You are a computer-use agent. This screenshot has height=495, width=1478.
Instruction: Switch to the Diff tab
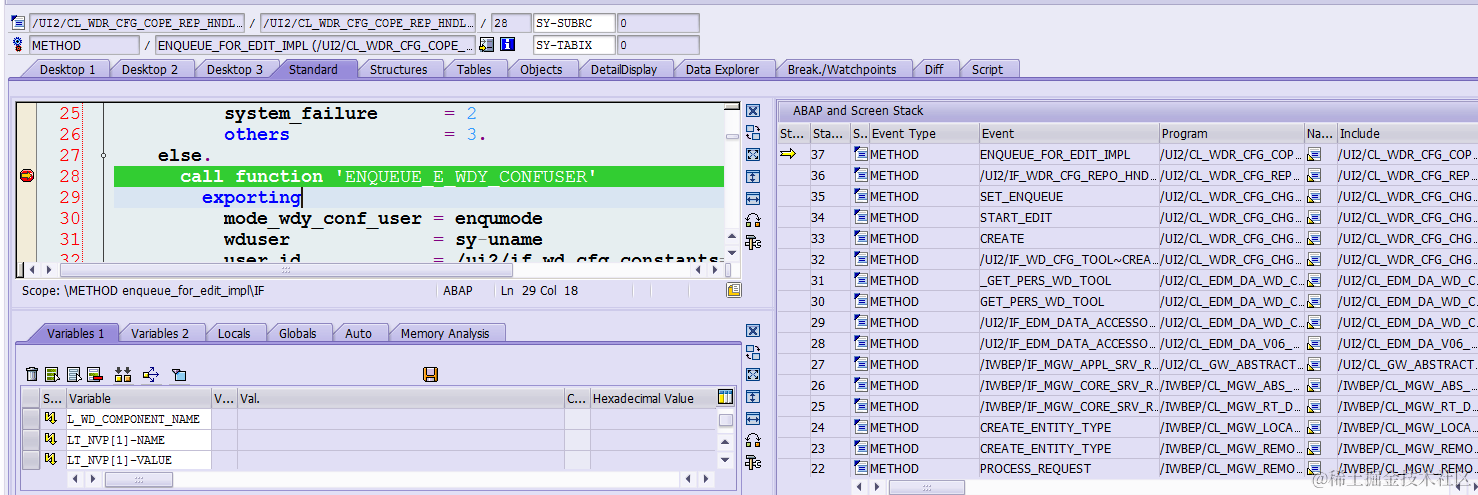[934, 69]
